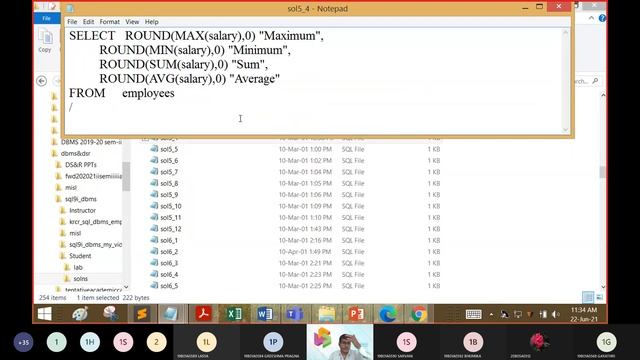640x360 pixels.
Task: Select the sol5_10 SQL file
Action: point(171,206)
